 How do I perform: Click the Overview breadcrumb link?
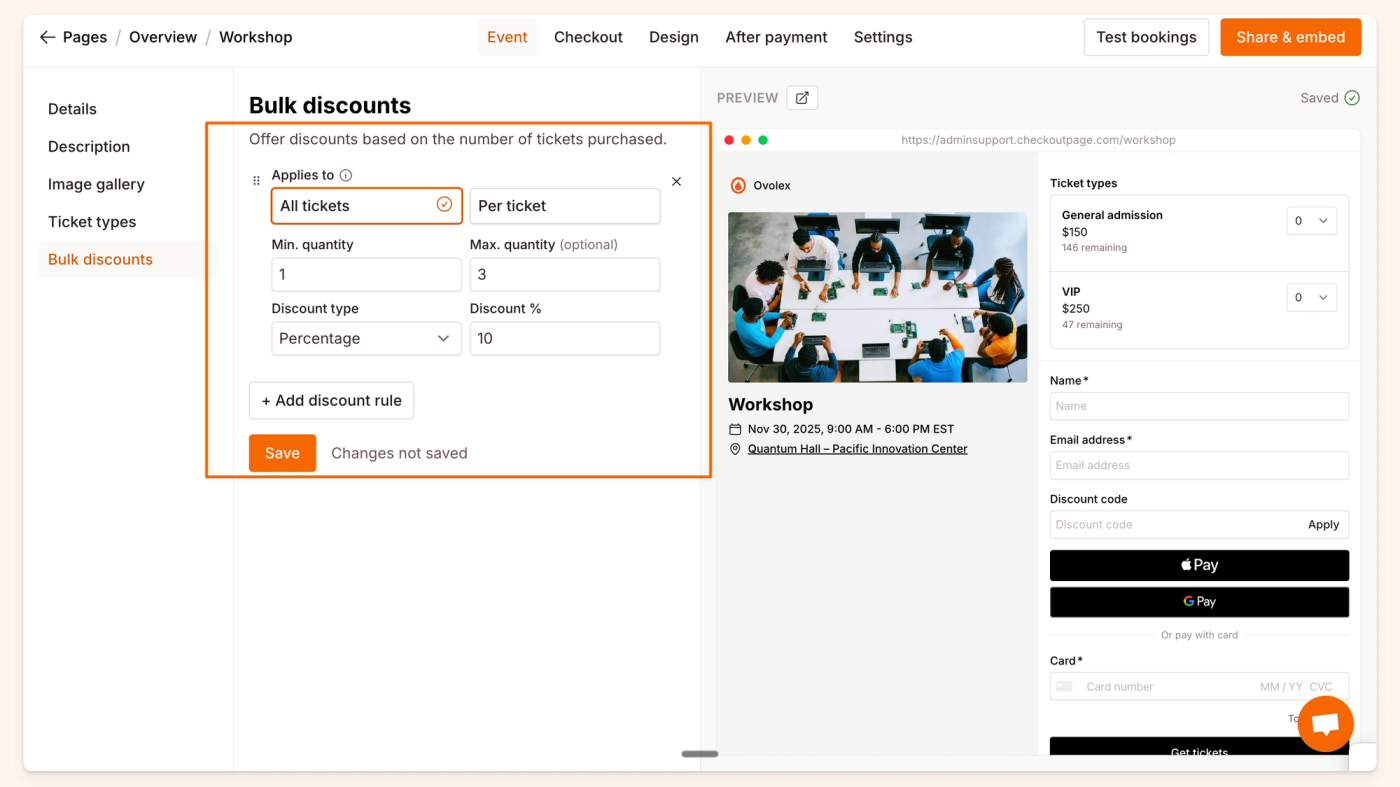coord(163,37)
